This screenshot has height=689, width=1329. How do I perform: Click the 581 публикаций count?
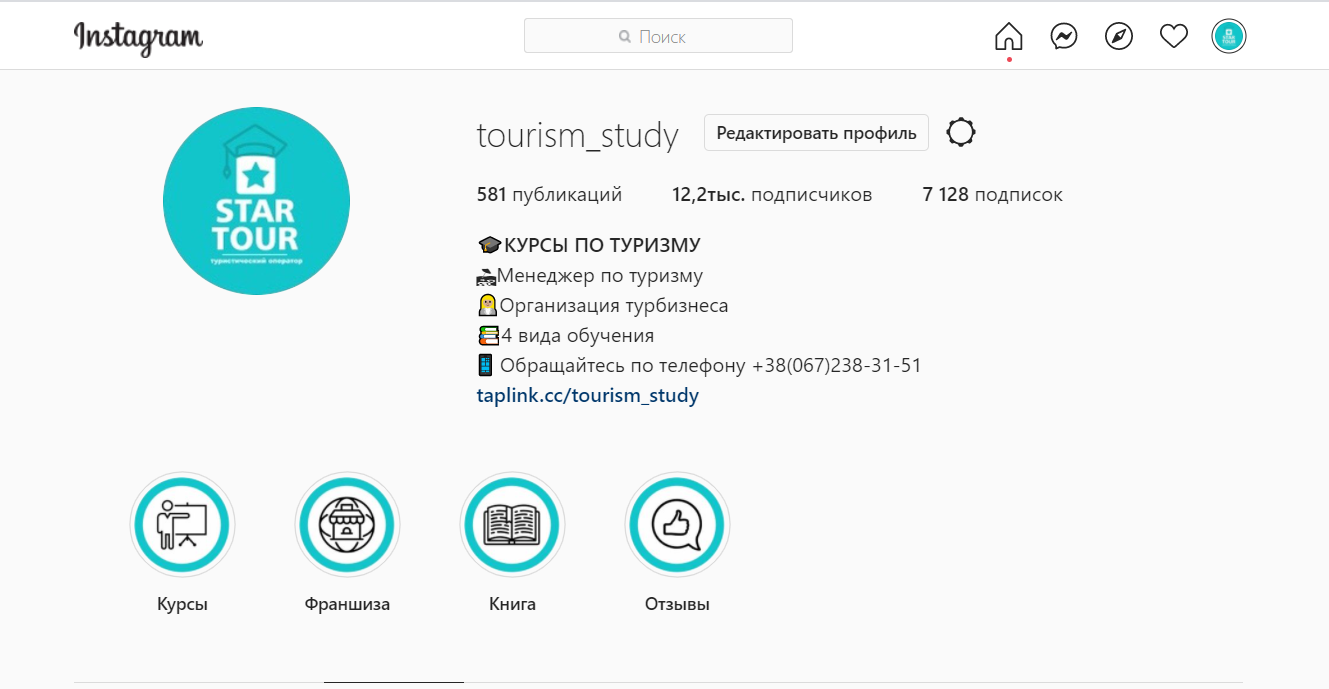click(x=550, y=195)
